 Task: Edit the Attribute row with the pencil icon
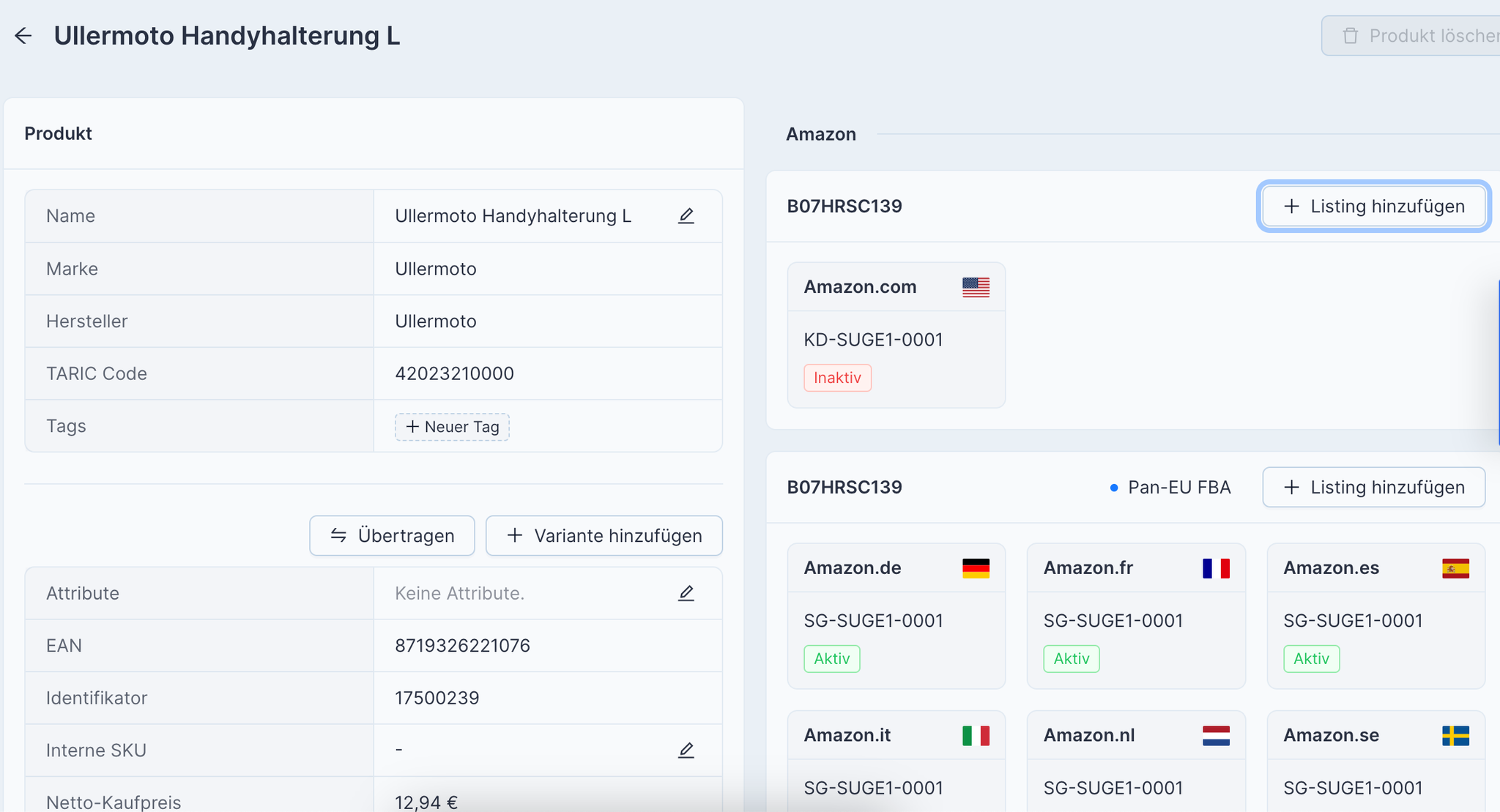coord(686,593)
